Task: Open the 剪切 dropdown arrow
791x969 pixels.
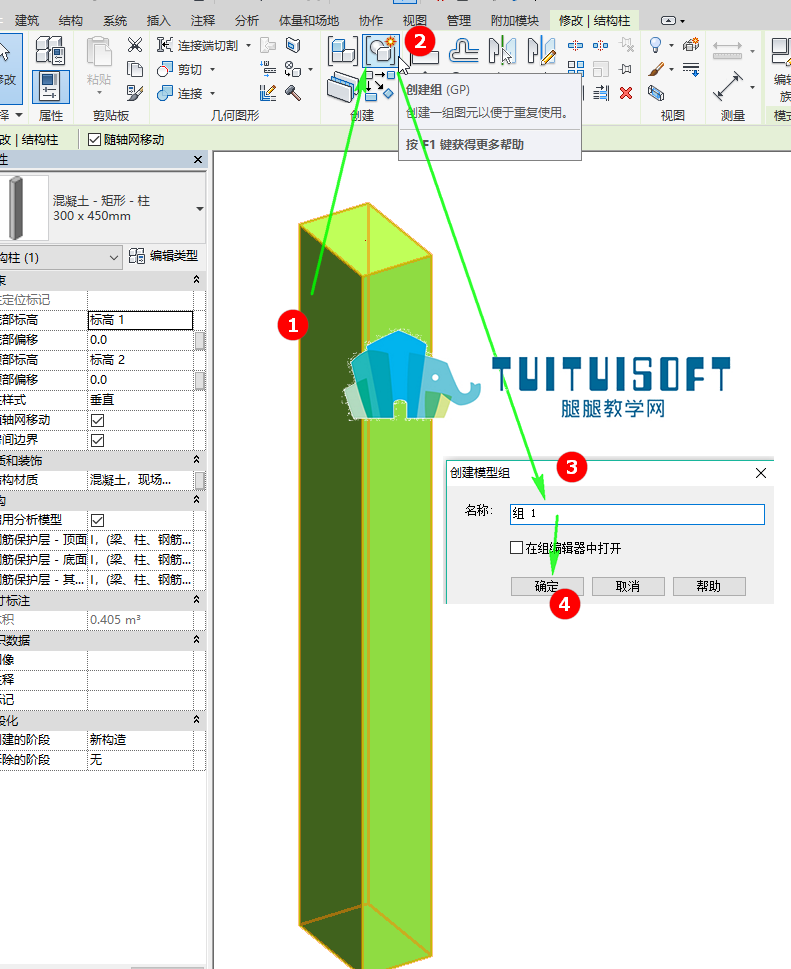Action: point(213,69)
